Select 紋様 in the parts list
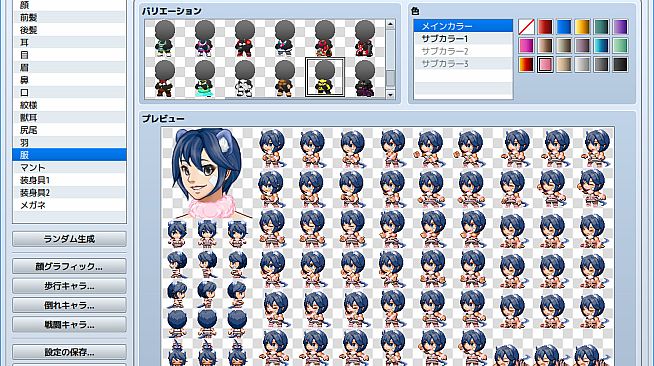The image size is (654, 366). coord(69,105)
